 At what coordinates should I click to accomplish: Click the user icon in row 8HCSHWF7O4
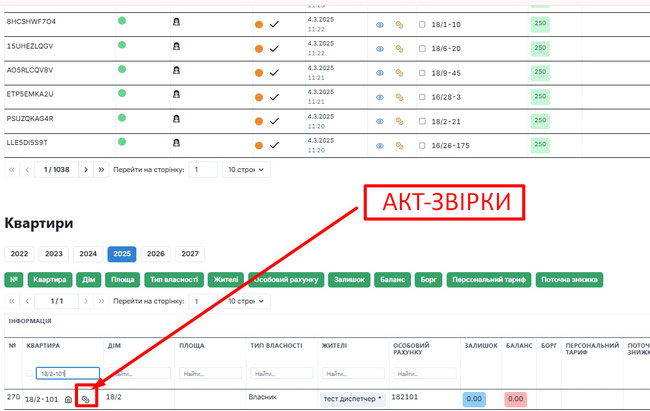tap(176, 22)
